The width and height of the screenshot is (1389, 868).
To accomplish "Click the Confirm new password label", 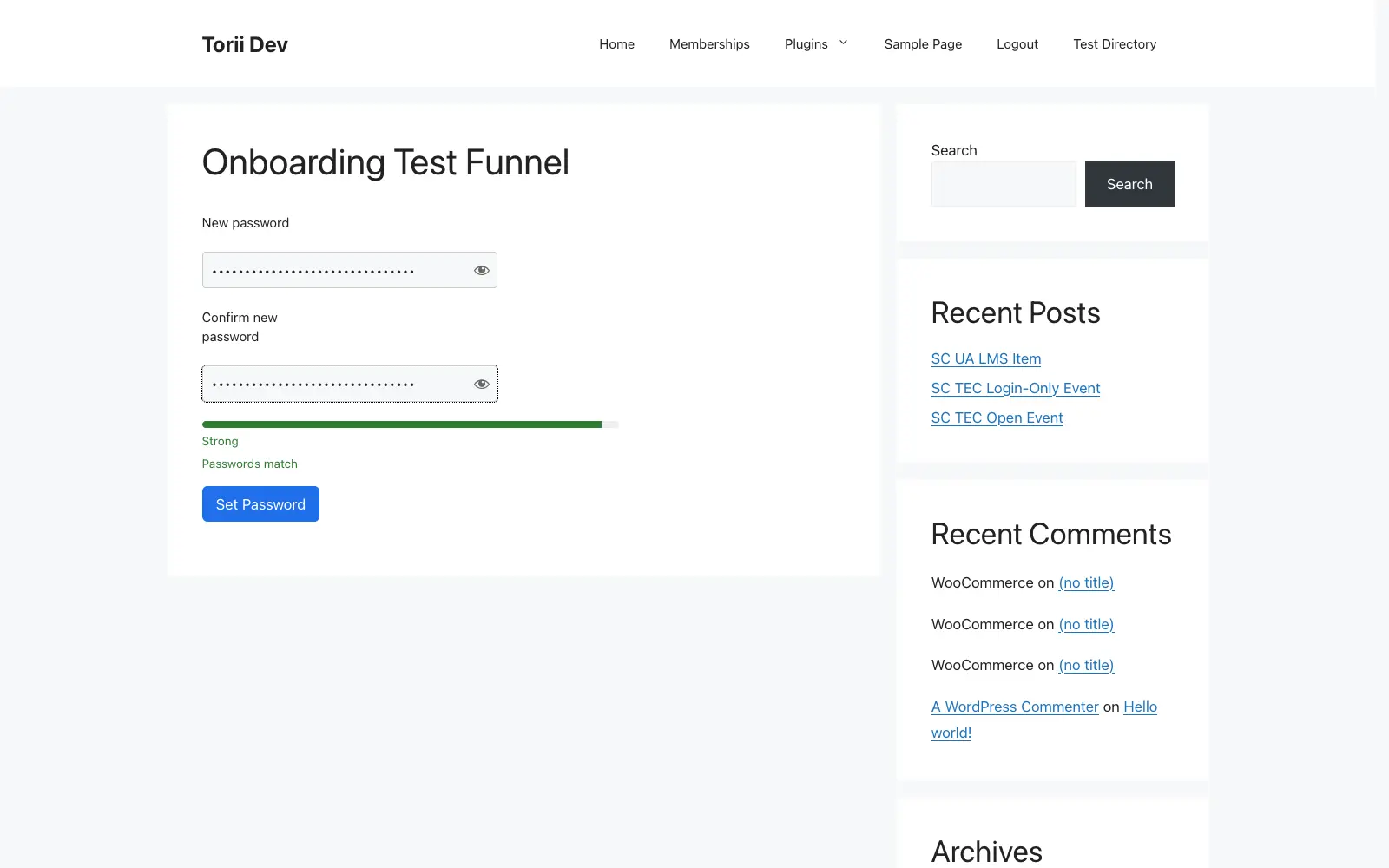I will click(x=240, y=327).
